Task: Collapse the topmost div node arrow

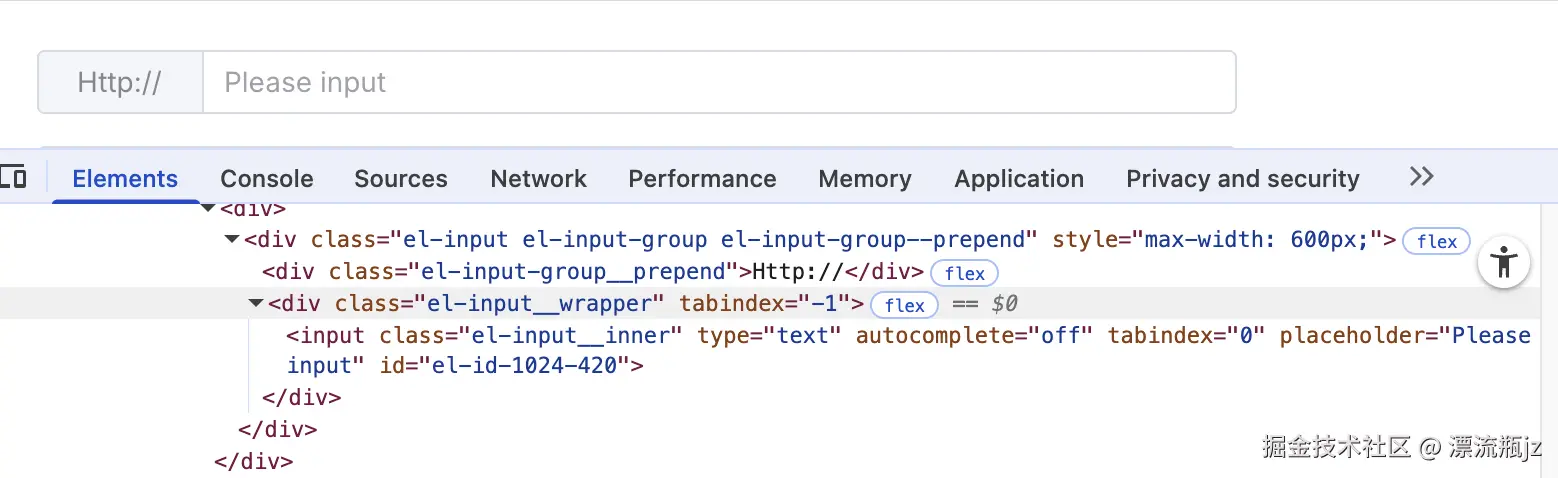Action: click(208, 208)
